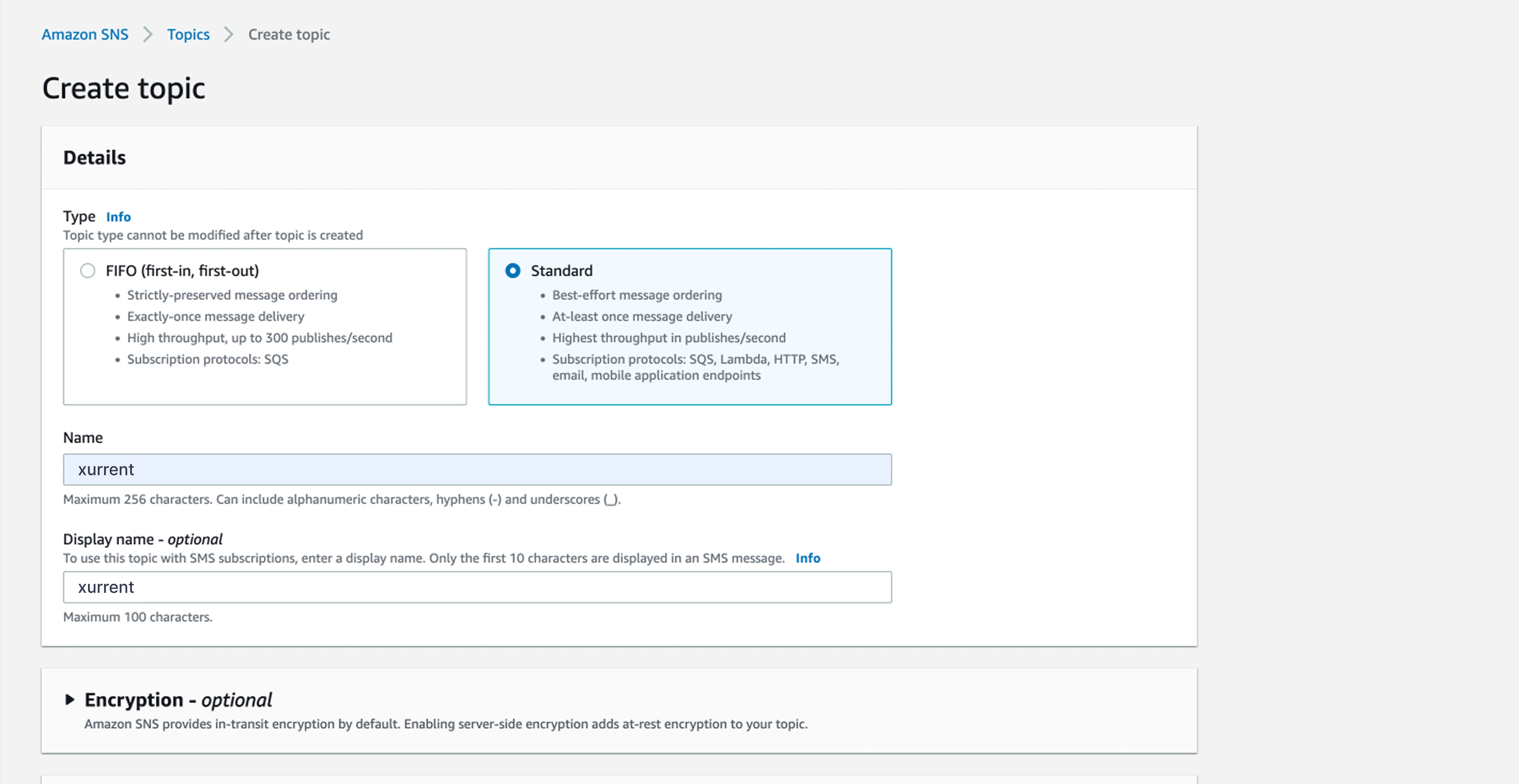This screenshot has width=1519, height=784.
Task: Click the Standard option label text
Action: click(561, 271)
